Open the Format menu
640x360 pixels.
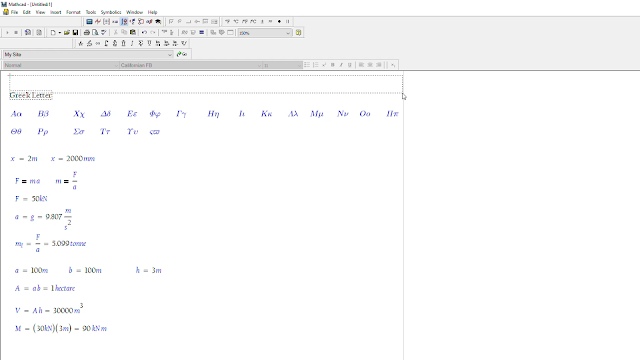coord(73,12)
